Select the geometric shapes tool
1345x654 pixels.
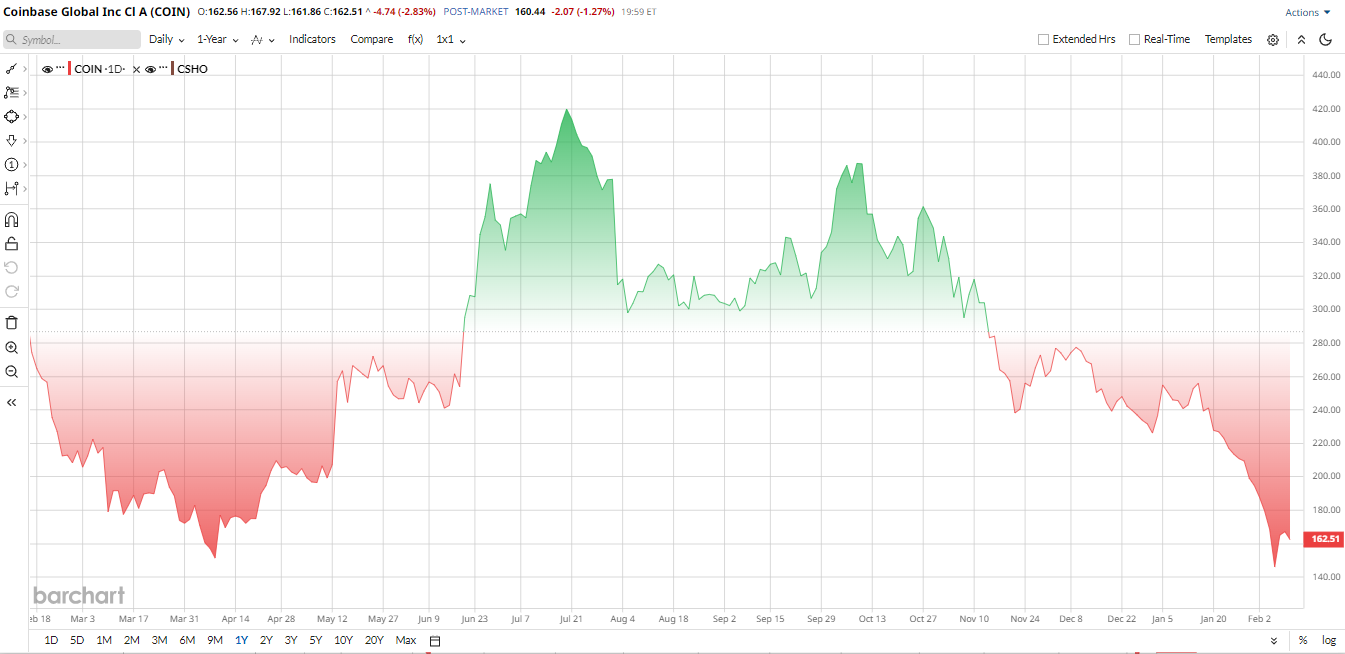coord(11,117)
